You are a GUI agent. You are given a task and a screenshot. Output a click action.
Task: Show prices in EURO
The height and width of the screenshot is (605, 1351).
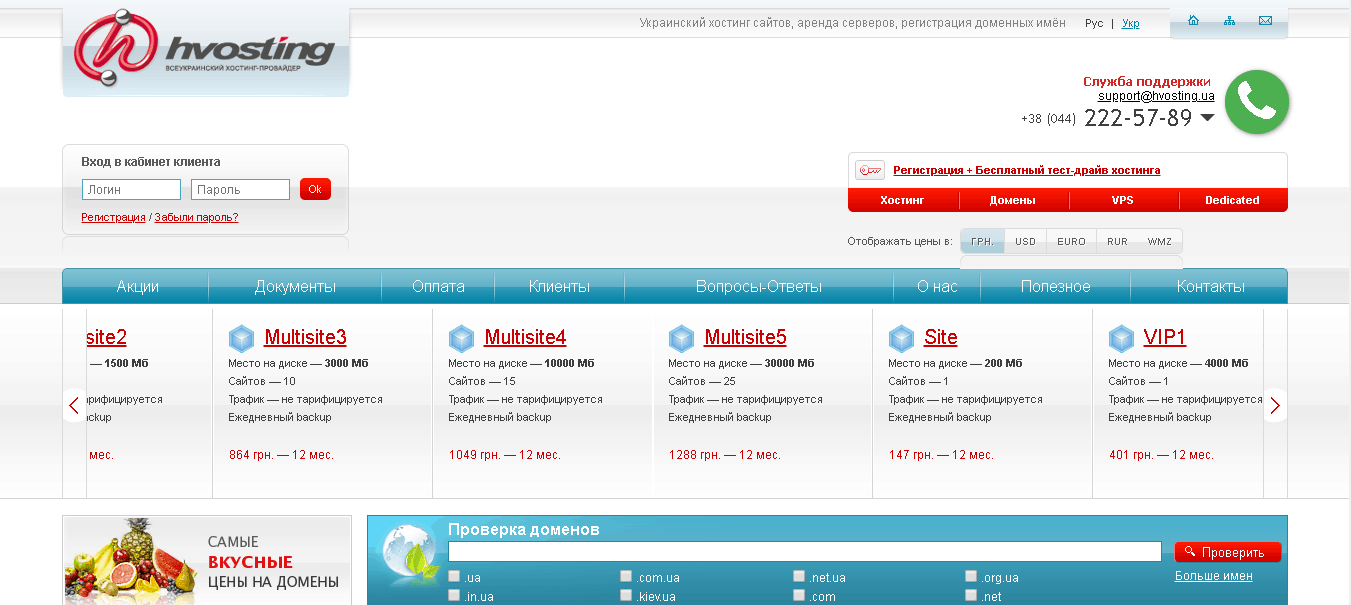1071,241
